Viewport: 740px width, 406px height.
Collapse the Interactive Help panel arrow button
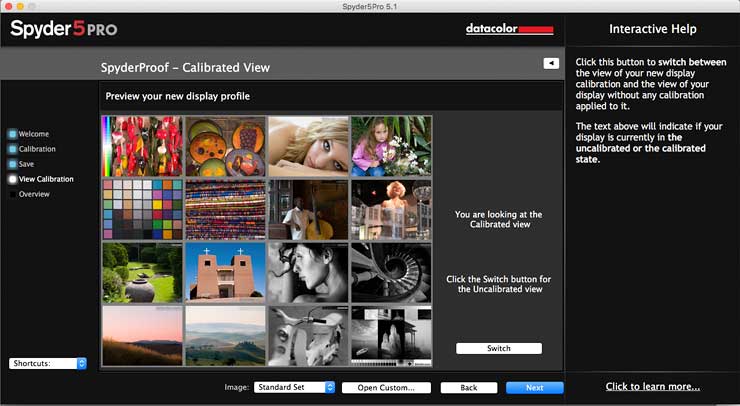point(551,63)
